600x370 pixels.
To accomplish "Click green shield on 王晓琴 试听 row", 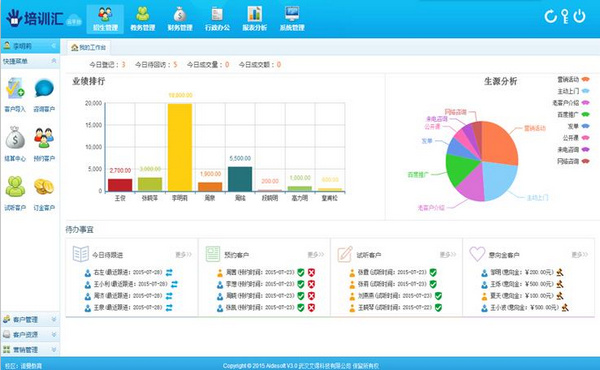I will pos(438,308).
